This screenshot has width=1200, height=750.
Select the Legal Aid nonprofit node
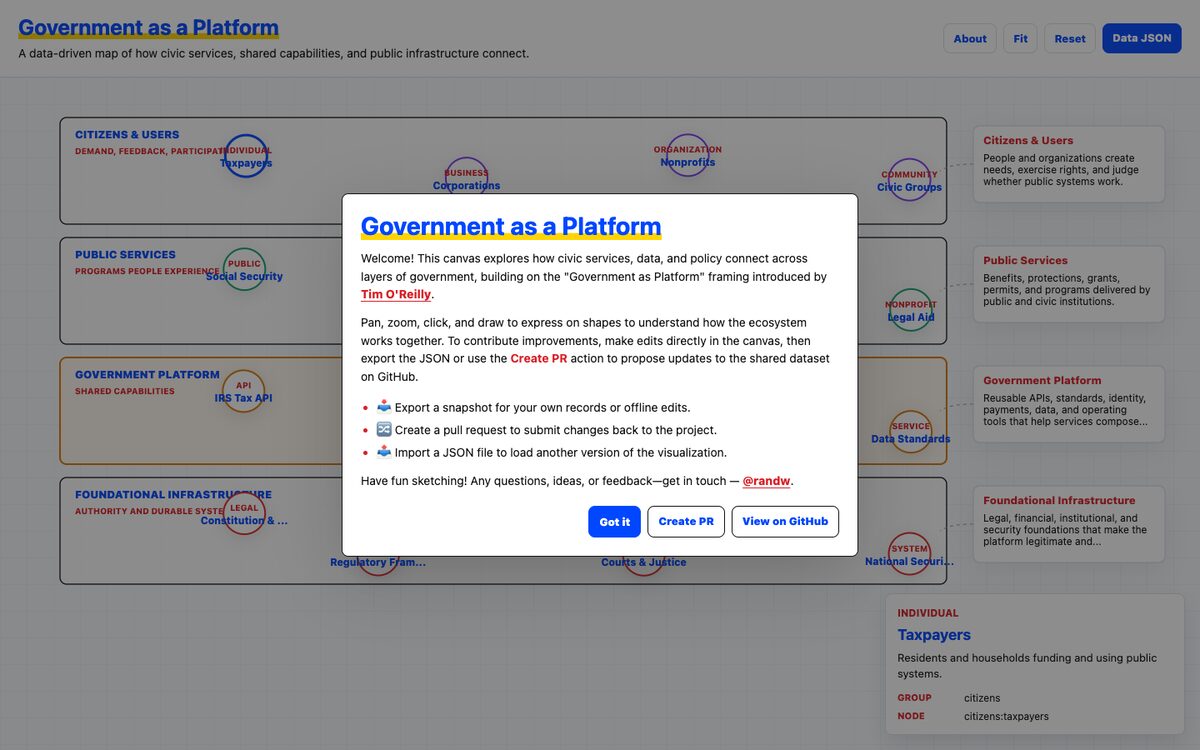(x=910, y=310)
